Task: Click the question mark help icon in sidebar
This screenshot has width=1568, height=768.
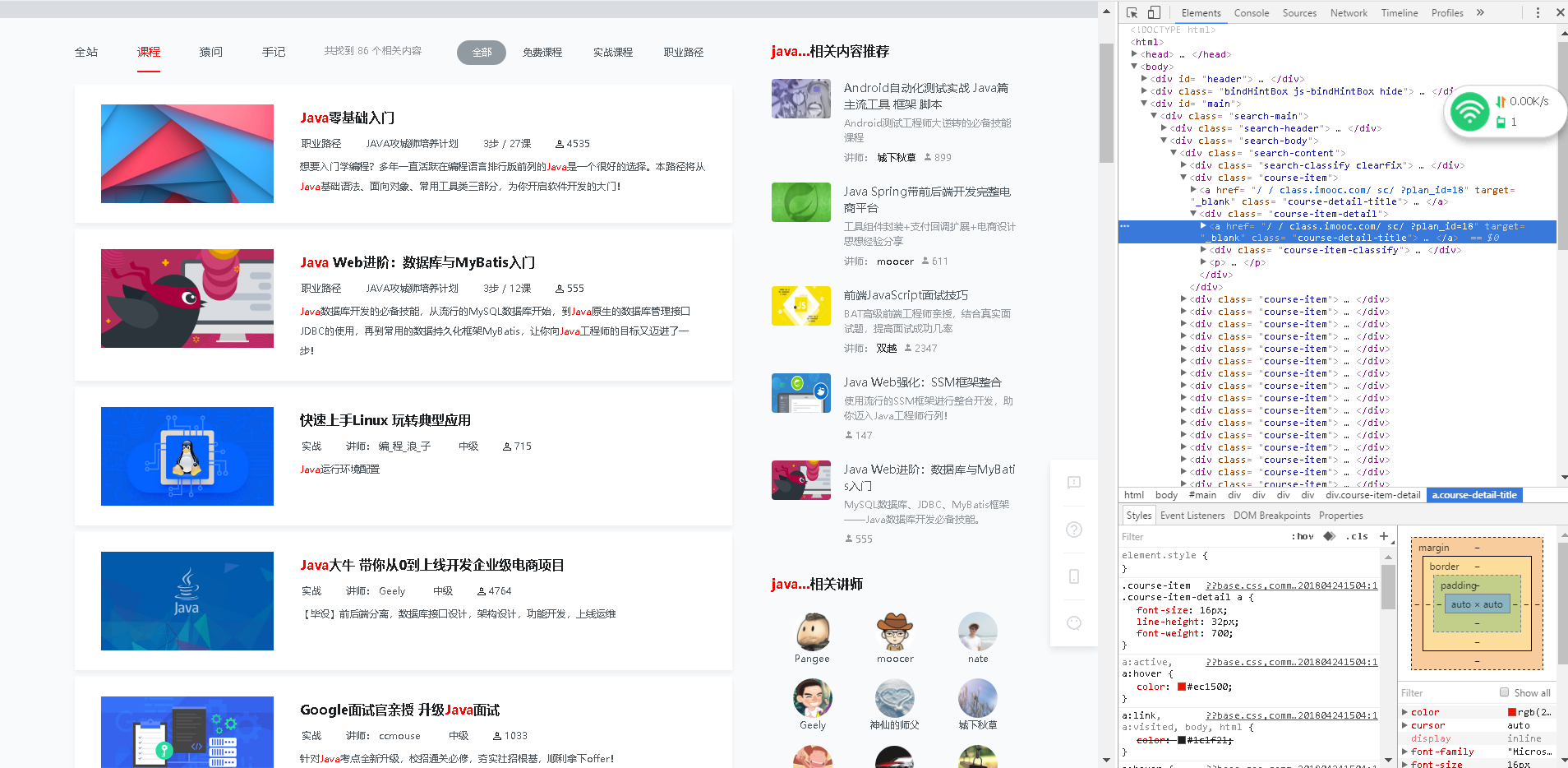Action: tap(1074, 530)
